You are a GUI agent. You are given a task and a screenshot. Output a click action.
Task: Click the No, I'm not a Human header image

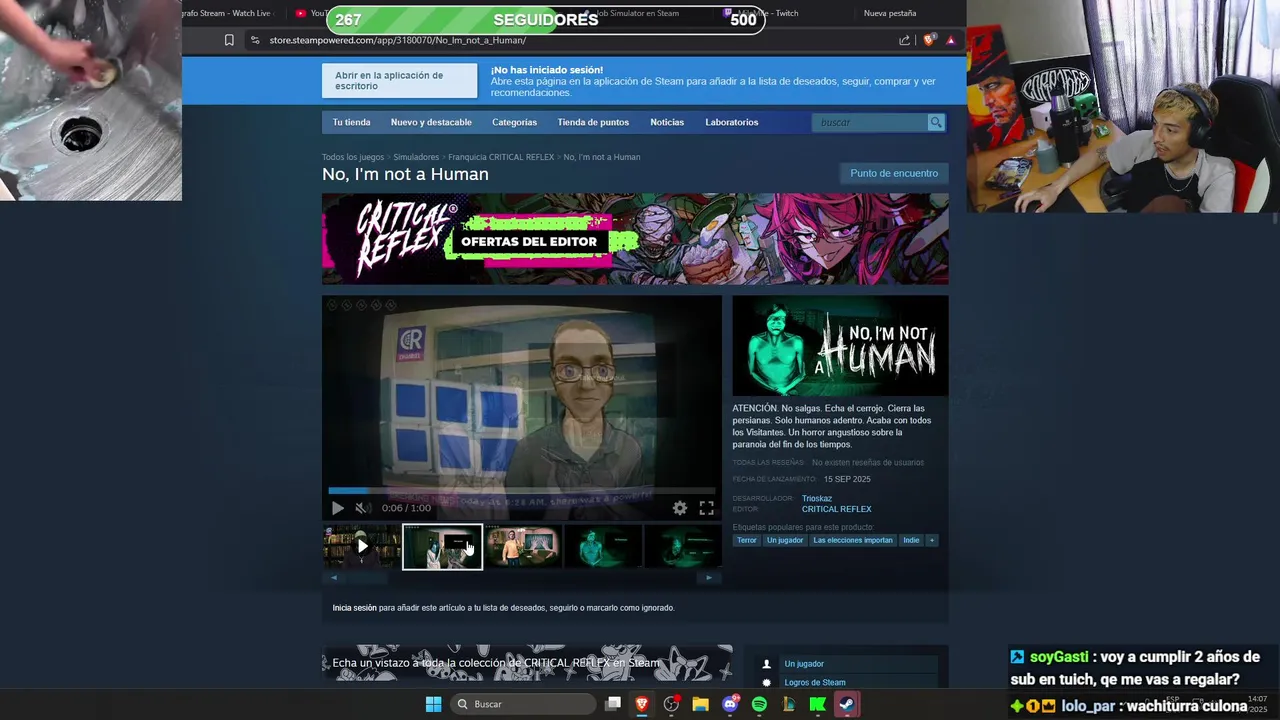[x=840, y=346]
